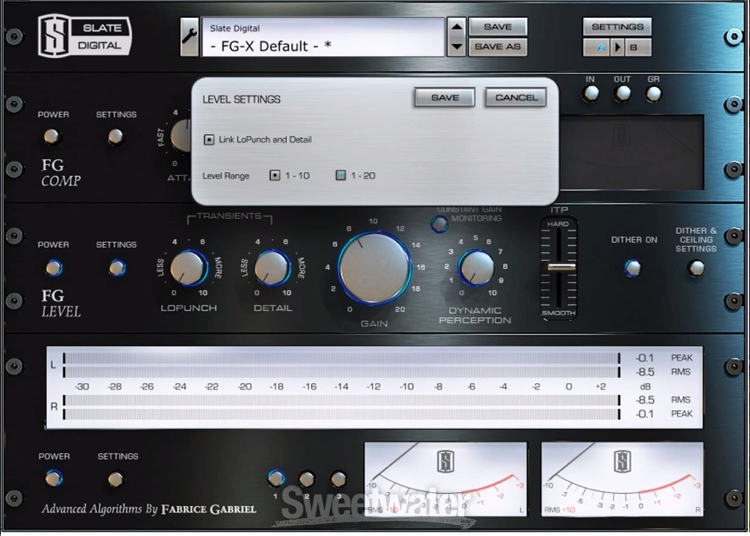Open the Dither & Ceiling Settings button
This screenshot has height=536, width=750.
coord(696,268)
